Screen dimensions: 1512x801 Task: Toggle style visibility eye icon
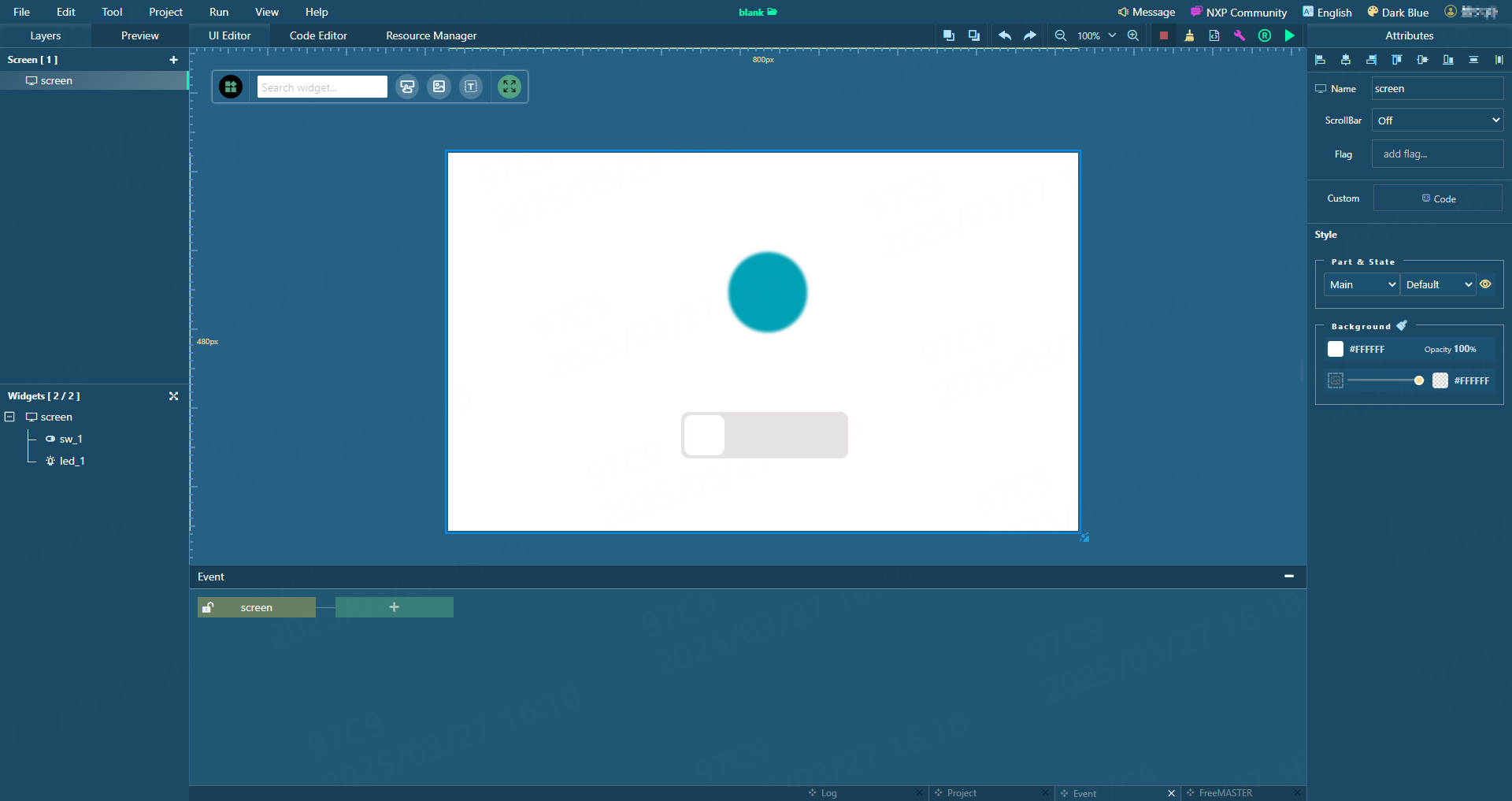click(1485, 284)
